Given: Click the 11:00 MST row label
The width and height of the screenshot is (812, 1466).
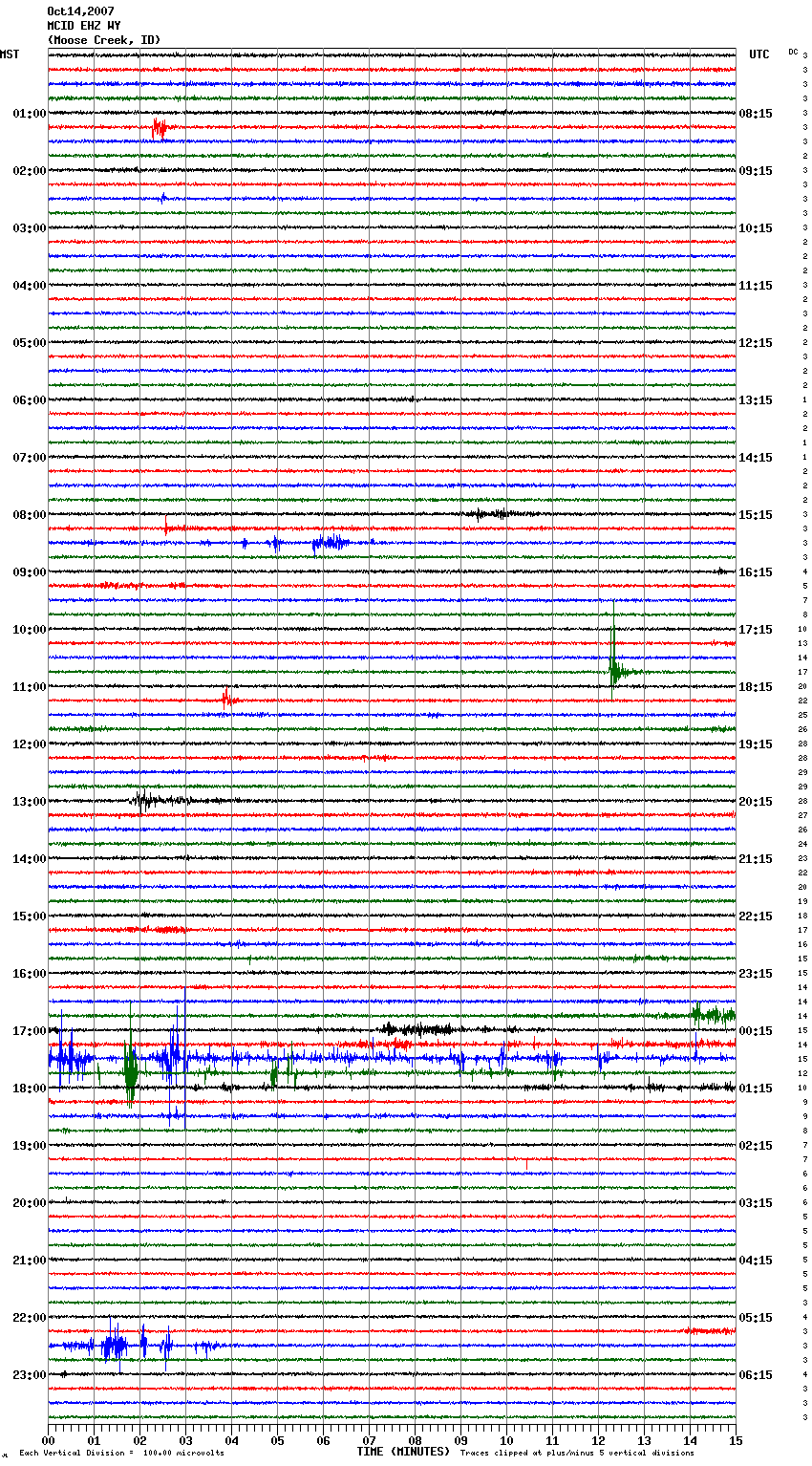Looking at the screenshot, I should coord(30,687).
